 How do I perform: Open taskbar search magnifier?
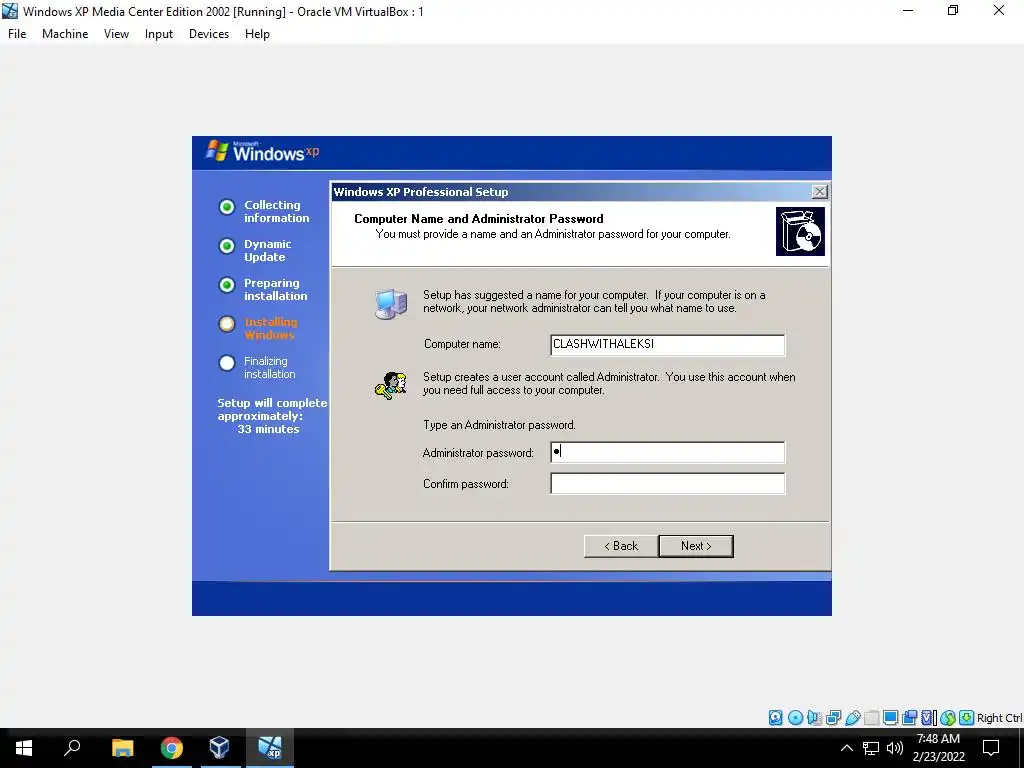click(x=72, y=748)
